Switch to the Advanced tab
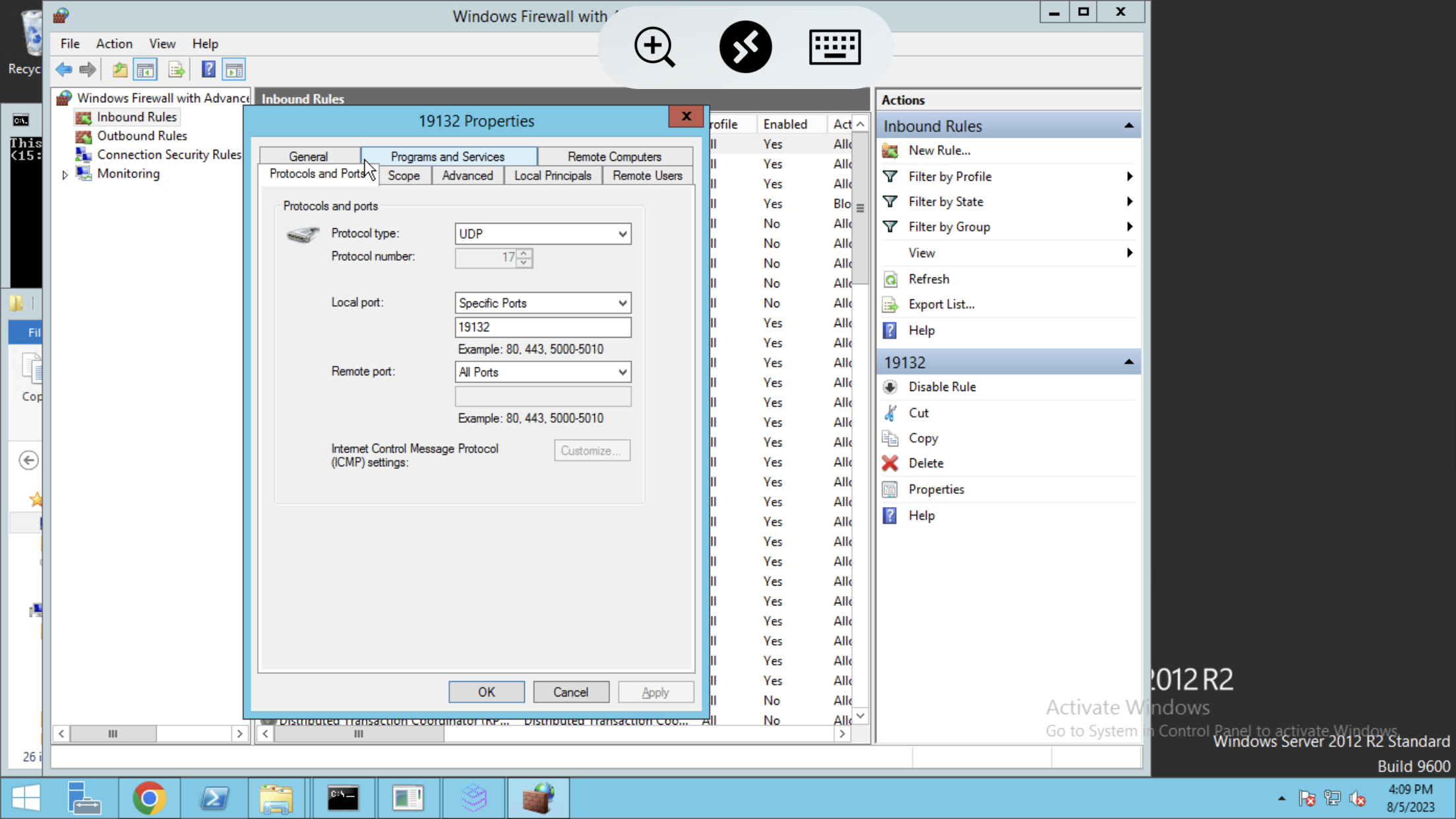 pos(467,176)
